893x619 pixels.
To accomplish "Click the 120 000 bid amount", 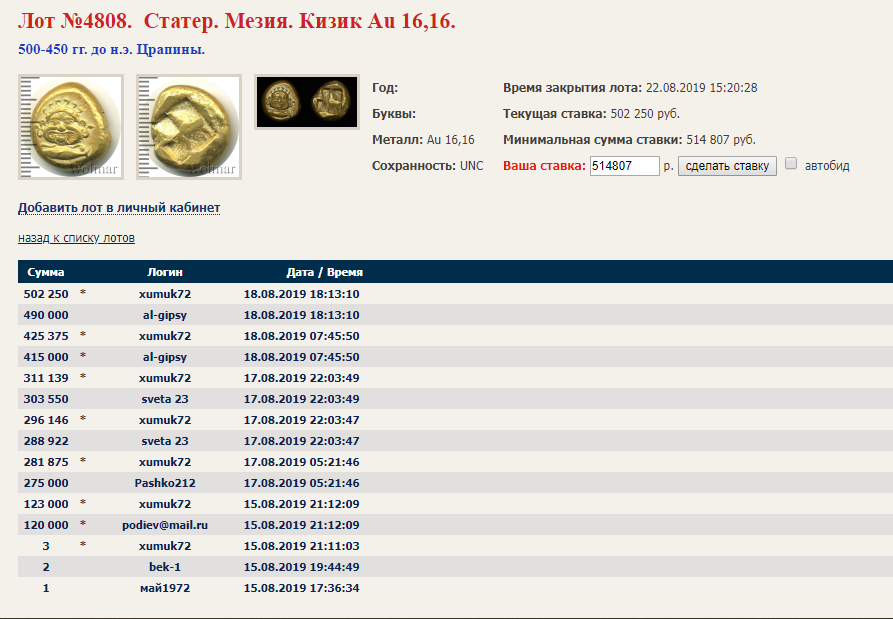I will point(46,525).
